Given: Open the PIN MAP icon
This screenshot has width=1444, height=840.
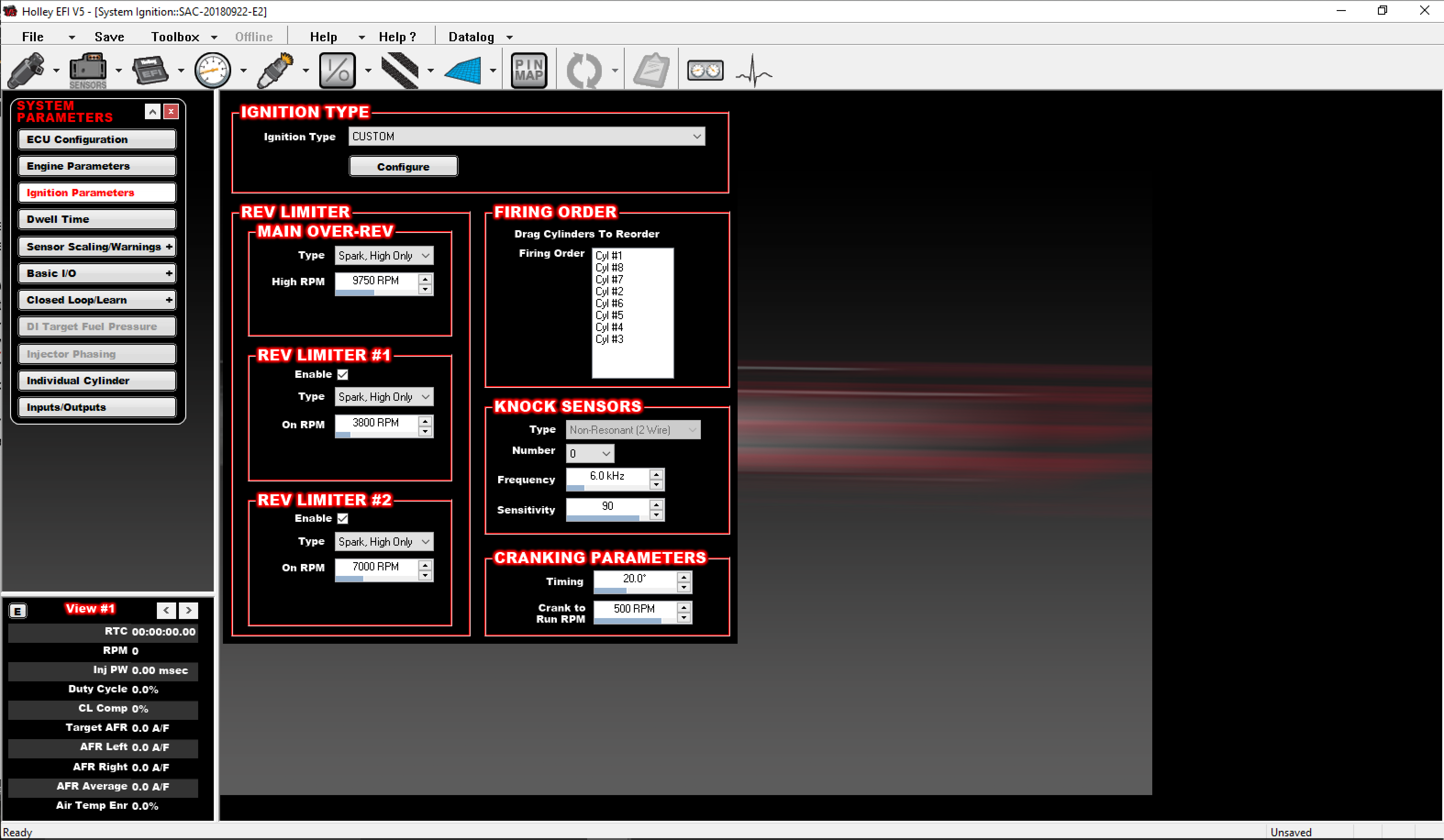Looking at the screenshot, I should [528, 71].
